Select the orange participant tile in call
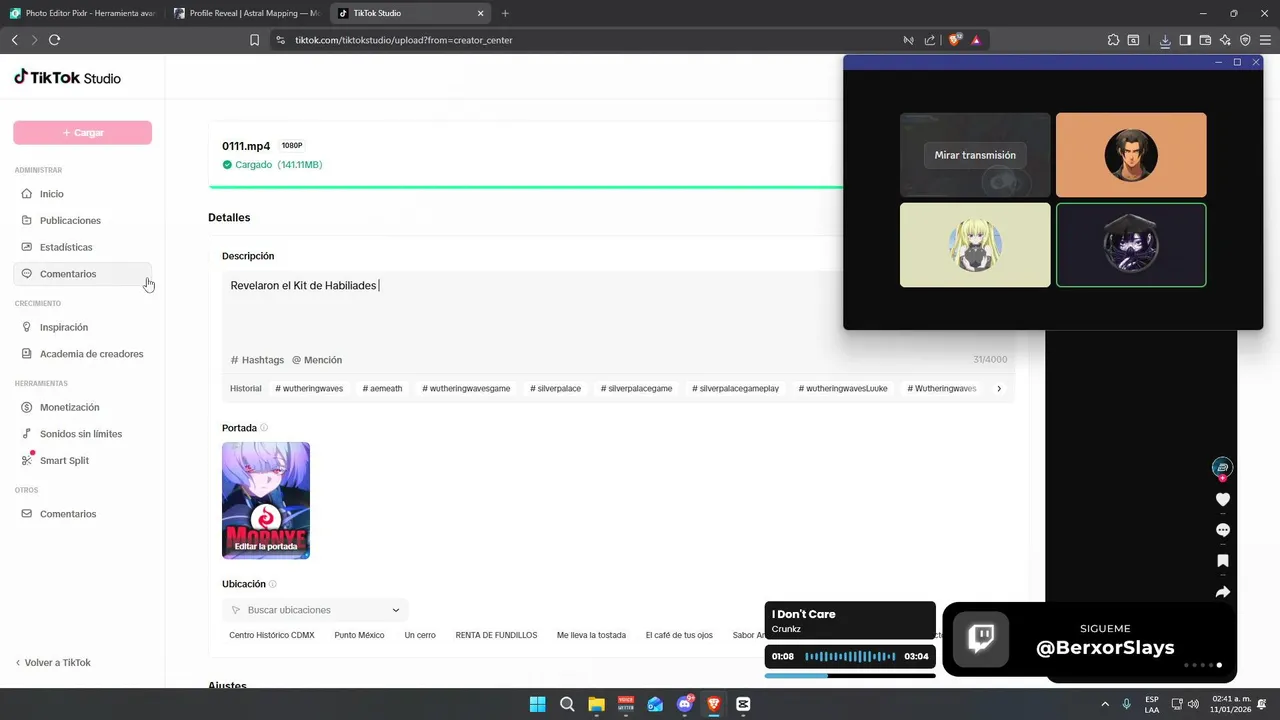 (1131, 155)
